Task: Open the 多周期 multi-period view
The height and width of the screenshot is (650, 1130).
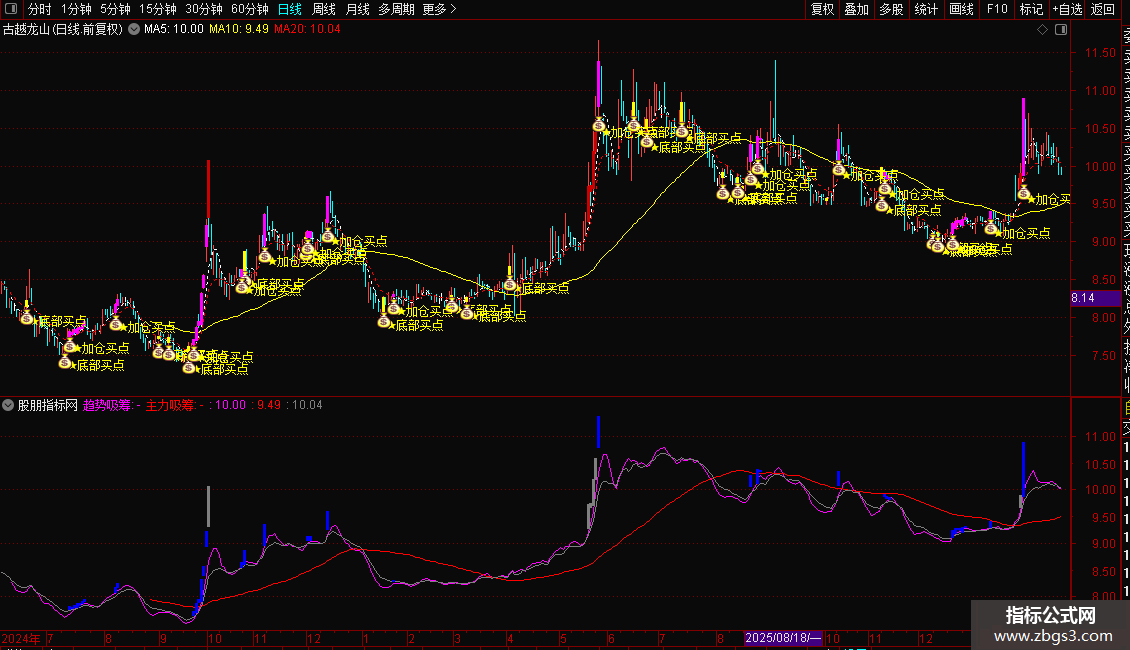Action: click(396, 9)
